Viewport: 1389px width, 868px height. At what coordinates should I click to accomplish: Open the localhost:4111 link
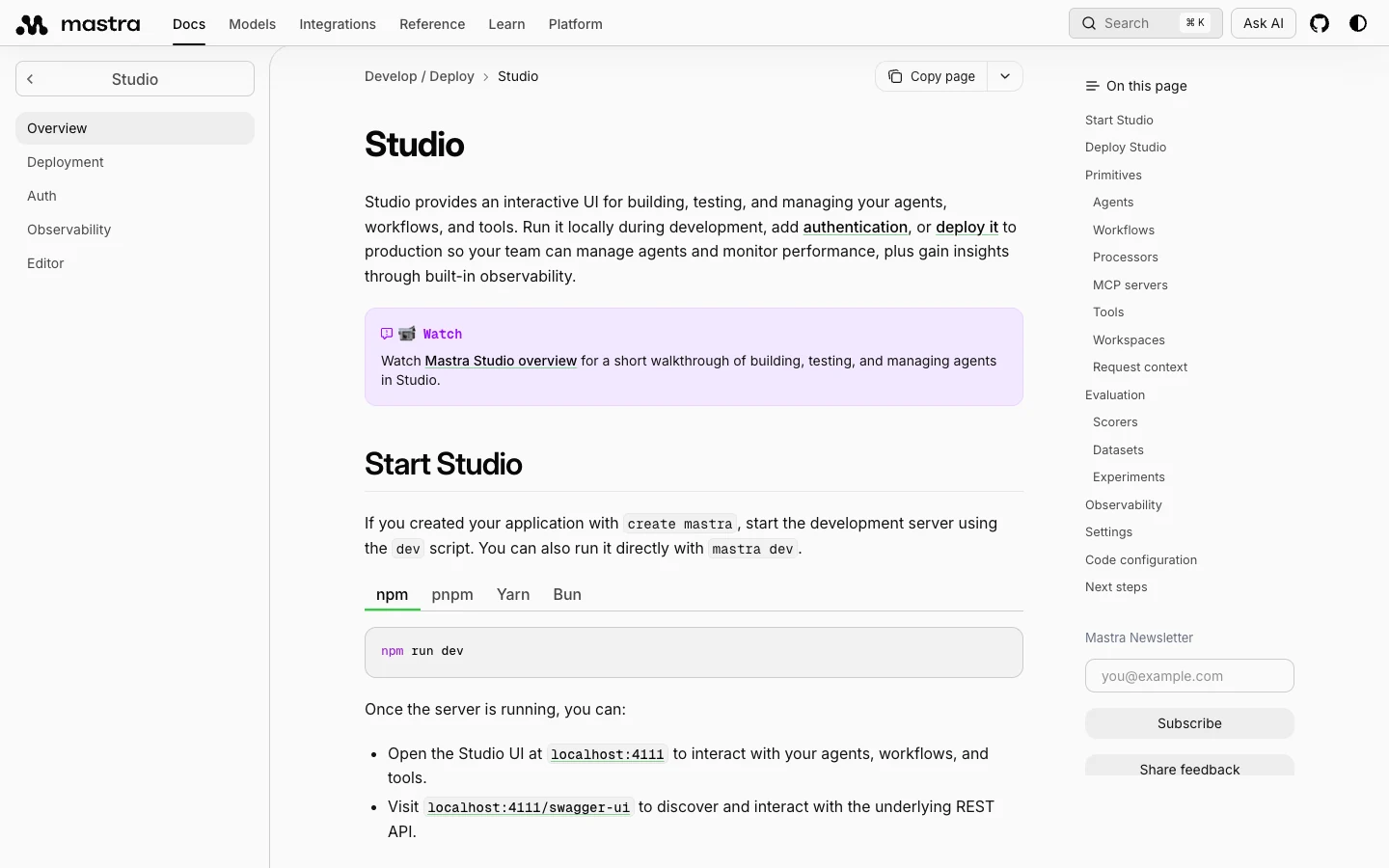pos(608,754)
